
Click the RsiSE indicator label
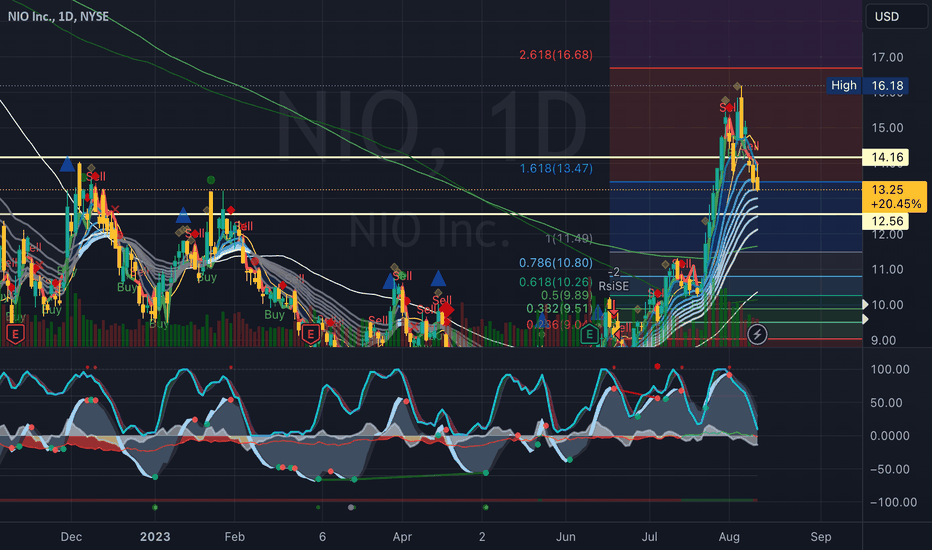coord(613,286)
